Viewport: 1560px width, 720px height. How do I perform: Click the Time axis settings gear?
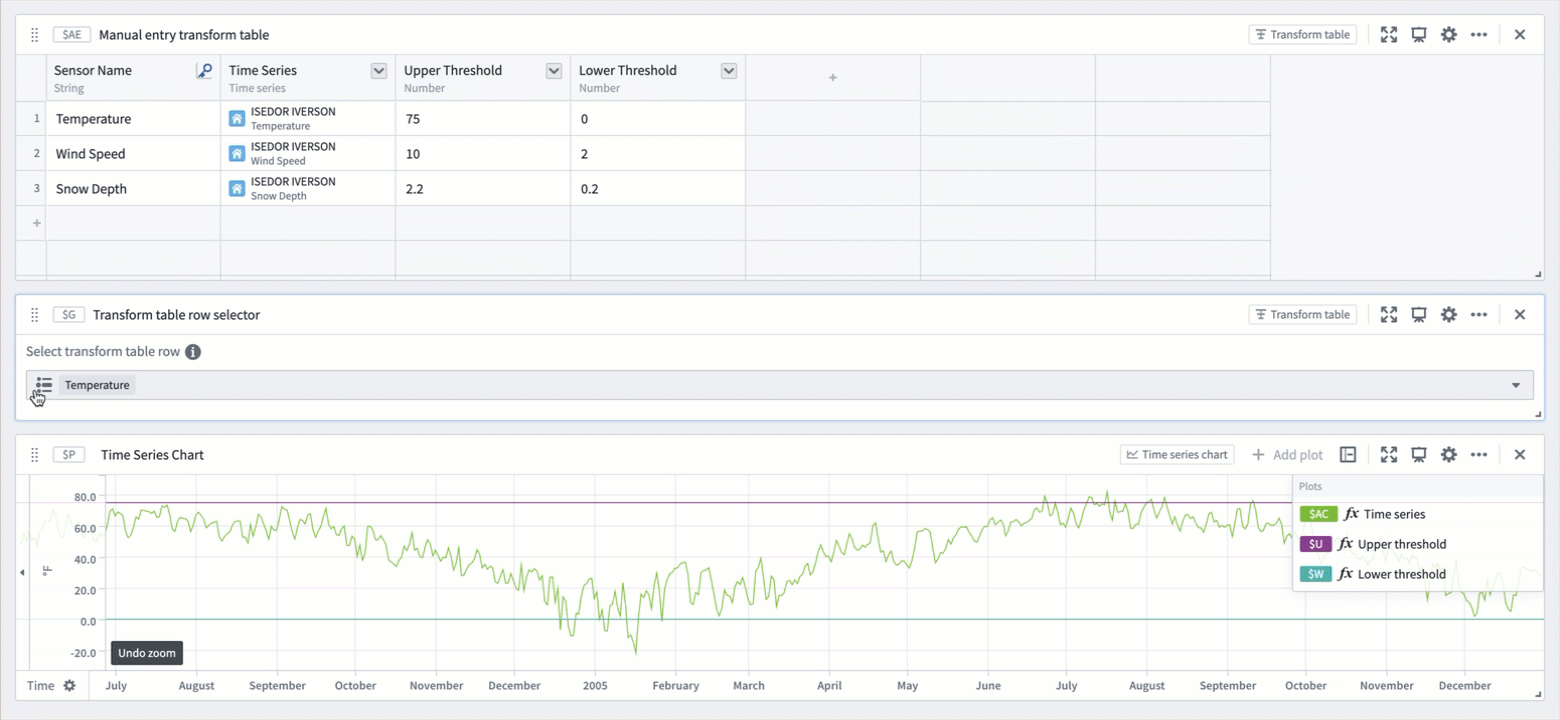point(69,686)
